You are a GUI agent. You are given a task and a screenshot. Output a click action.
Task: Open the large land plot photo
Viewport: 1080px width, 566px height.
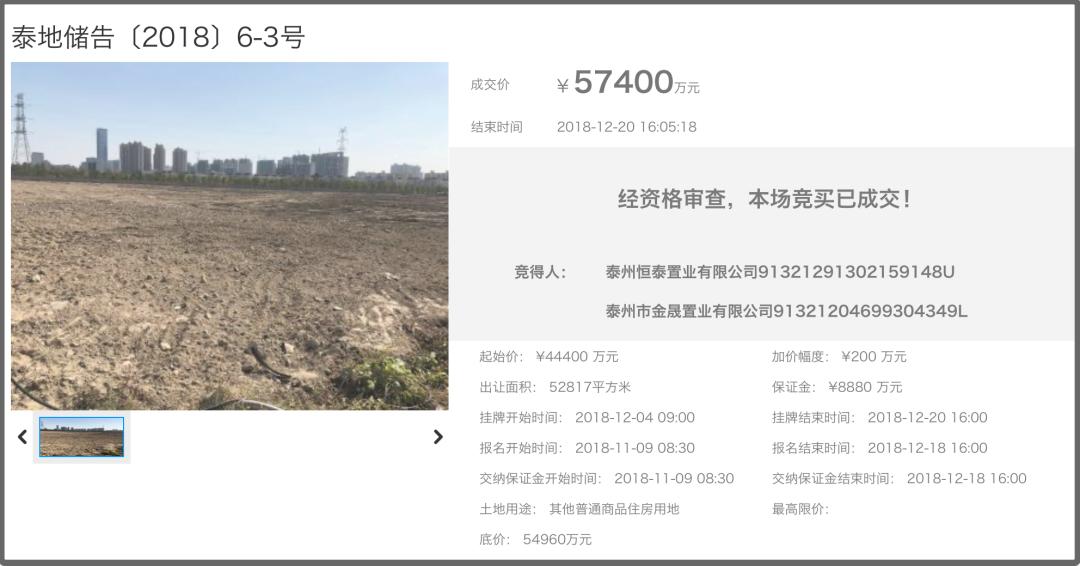point(229,236)
